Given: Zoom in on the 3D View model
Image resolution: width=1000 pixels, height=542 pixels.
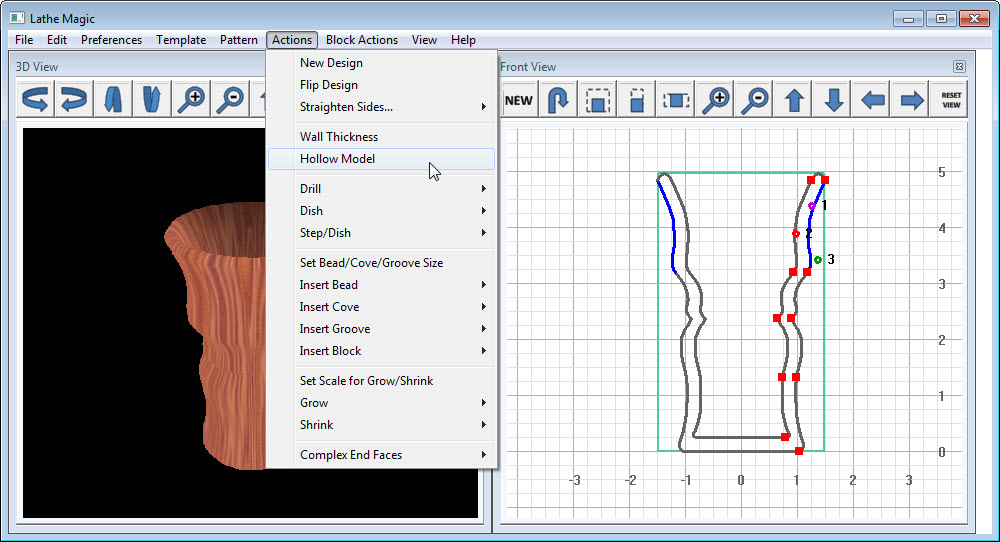Looking at the screenshot, I should coord(191,99).
